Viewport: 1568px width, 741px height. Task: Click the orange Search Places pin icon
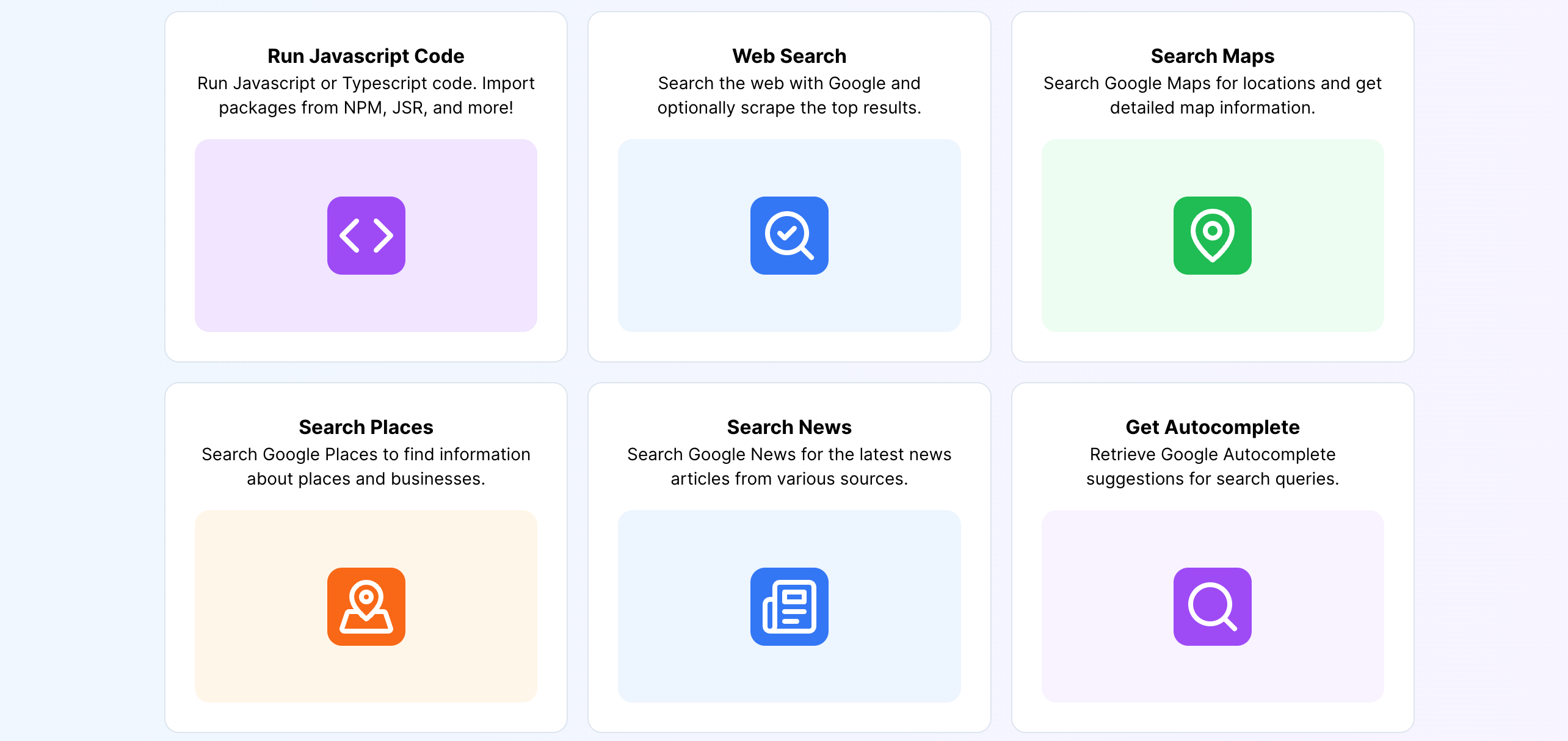[x=366, y=607]
